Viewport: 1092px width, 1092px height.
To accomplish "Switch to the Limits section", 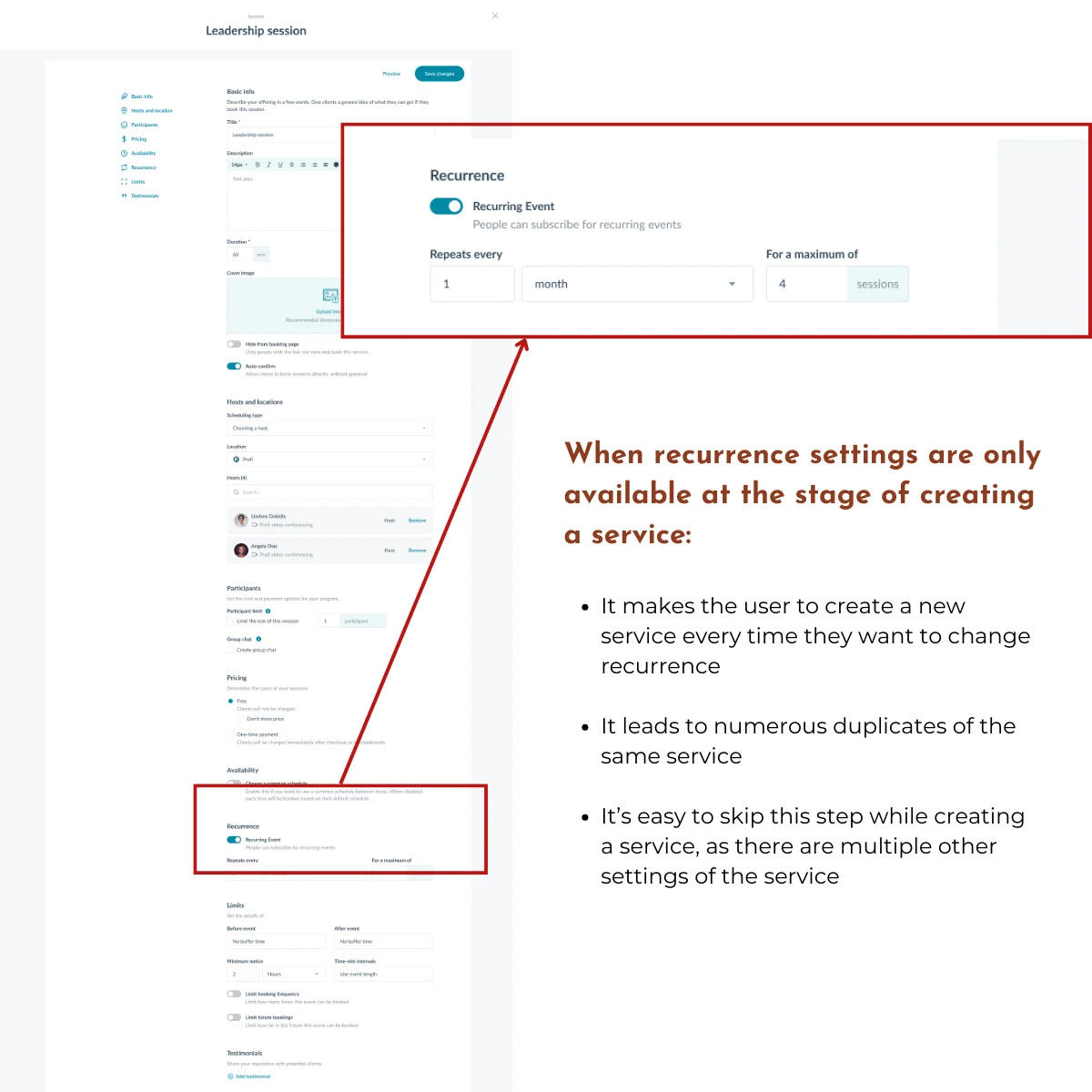I will click(x=125, y=181).
